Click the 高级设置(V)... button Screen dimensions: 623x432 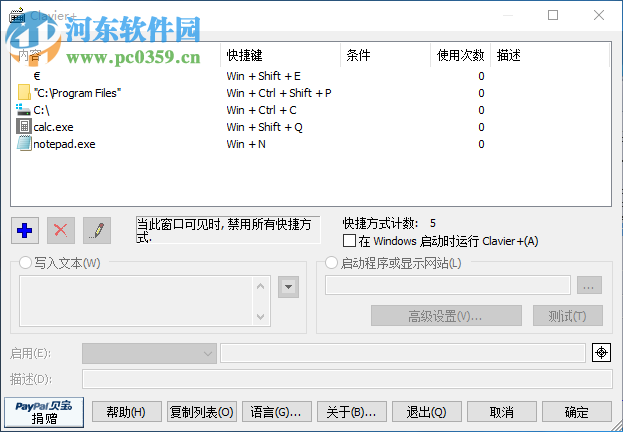pyautogui.click(x=446, y=316)
